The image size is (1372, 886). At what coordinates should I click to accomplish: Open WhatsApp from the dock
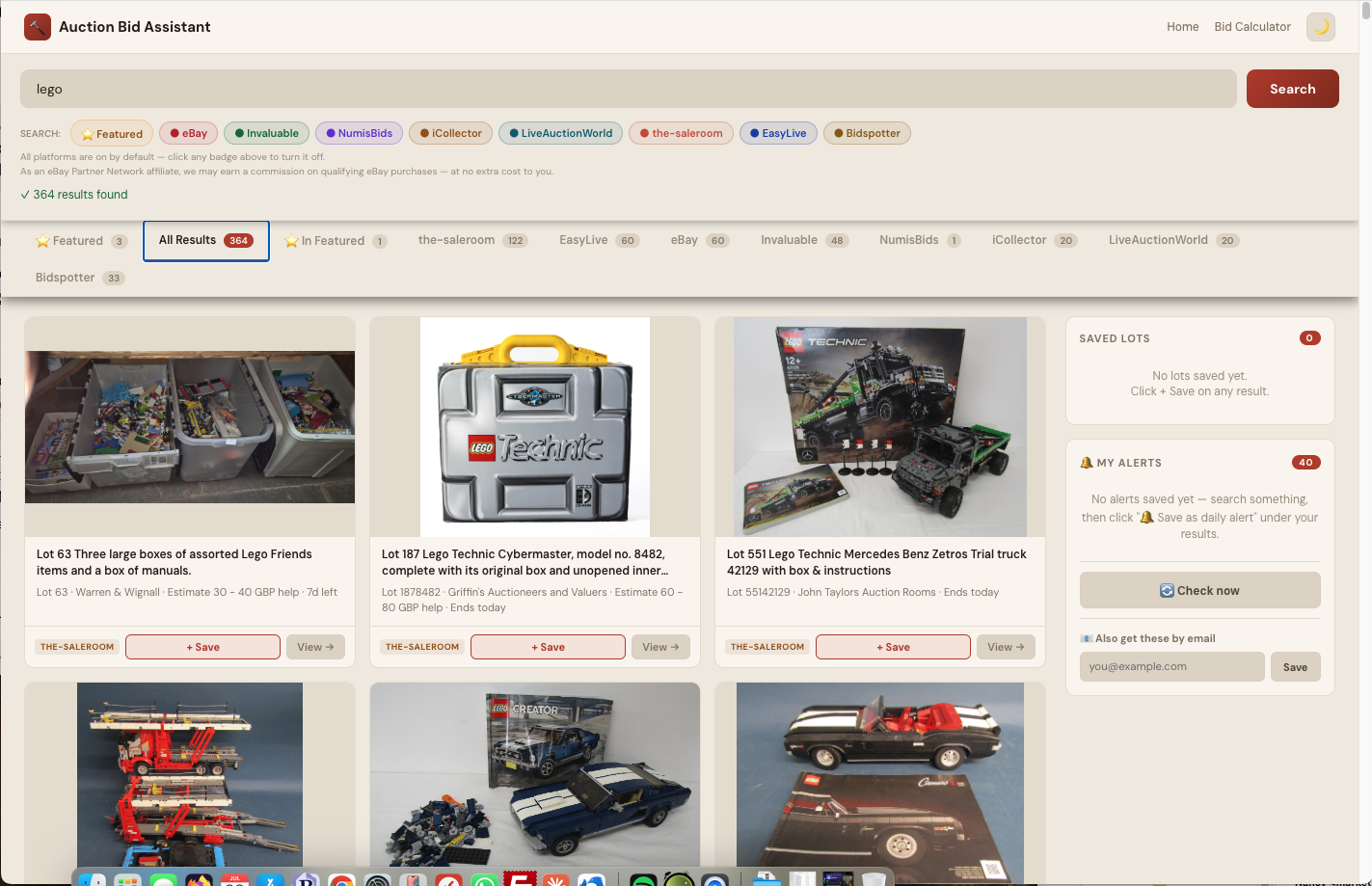484,880
